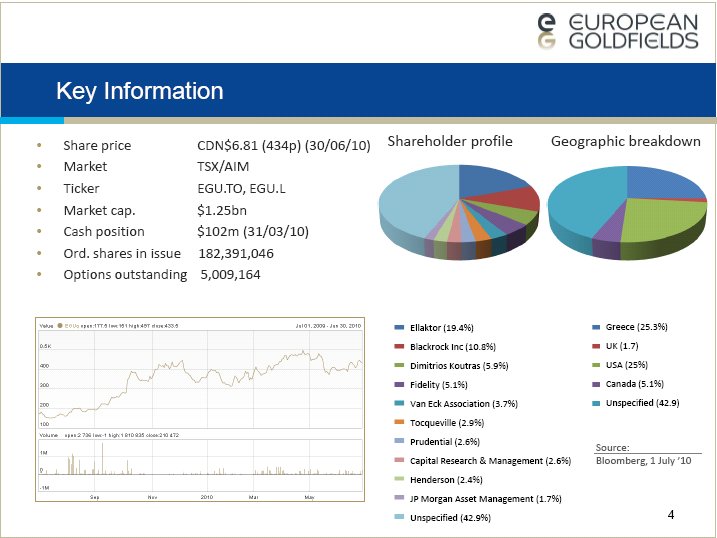Click the 'Market' label
This screenshot has height=538, width=717.
tap(85, 166)
